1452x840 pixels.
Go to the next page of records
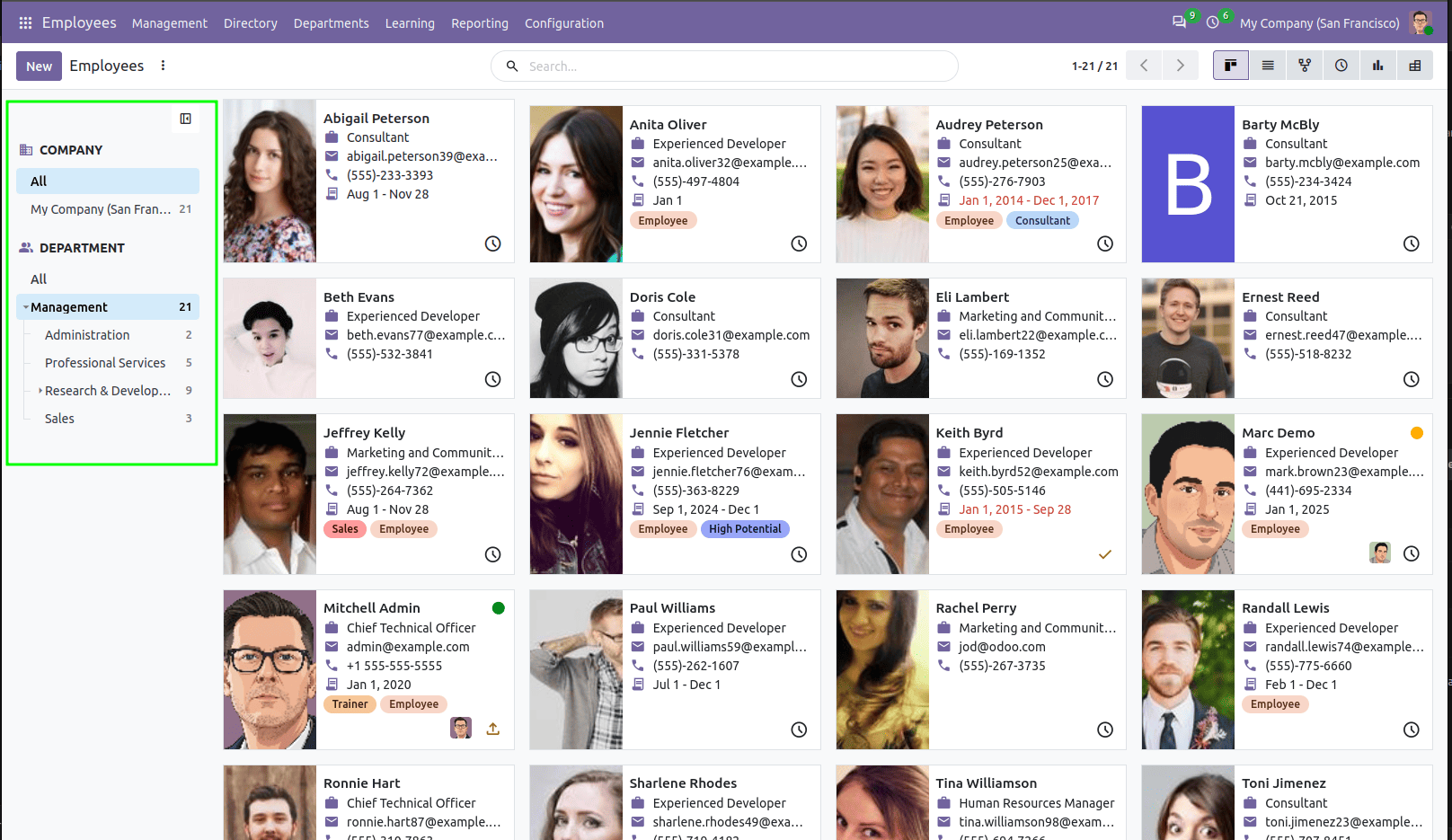pos(1181,66)
